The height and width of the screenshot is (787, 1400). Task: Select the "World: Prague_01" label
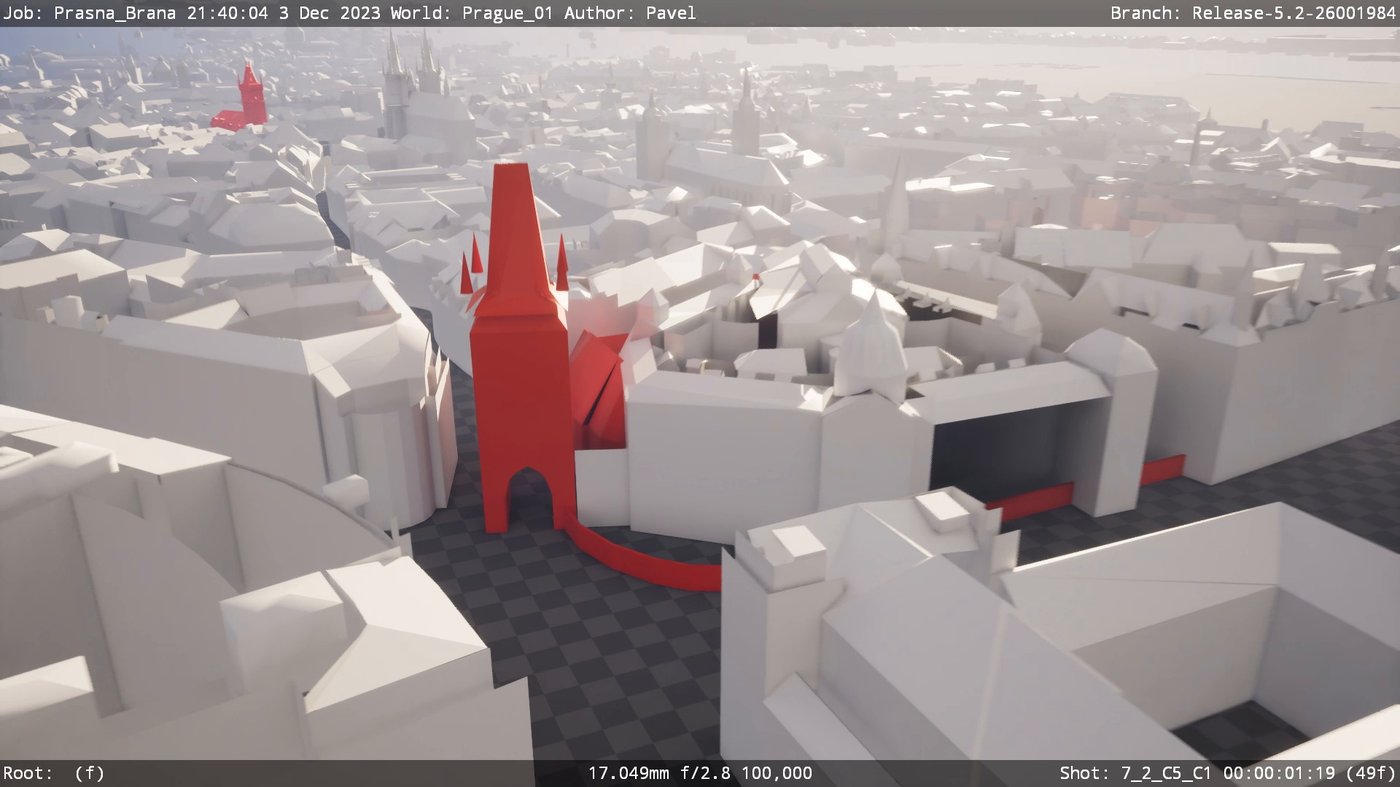click(472, 13)
